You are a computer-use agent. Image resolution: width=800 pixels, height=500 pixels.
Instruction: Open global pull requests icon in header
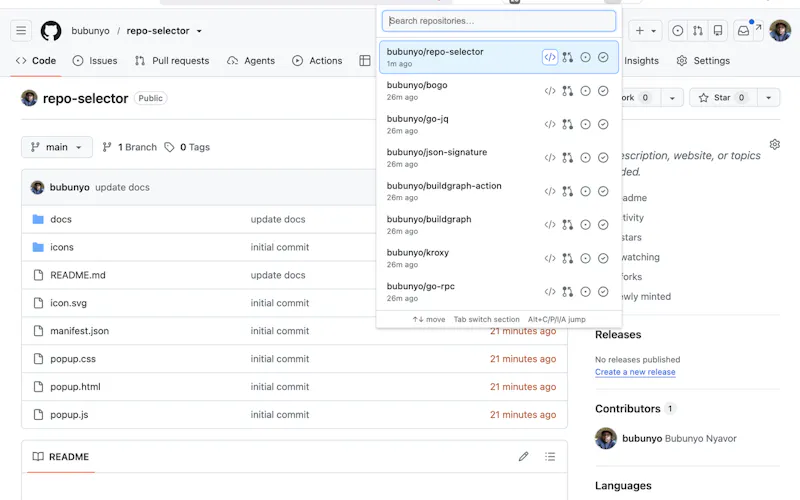697,31
